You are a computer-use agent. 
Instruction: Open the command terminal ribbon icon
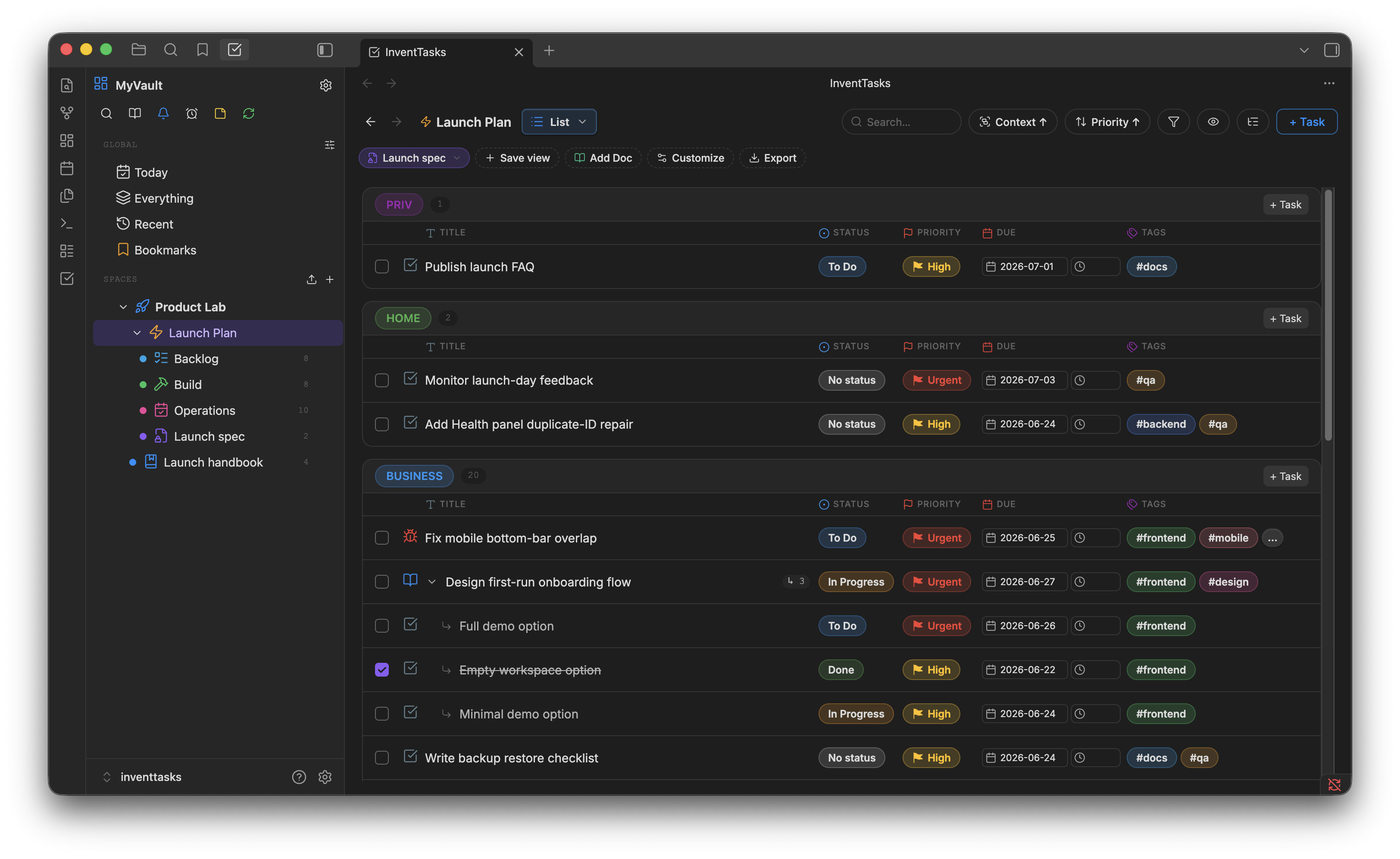[x=67, y=224]
